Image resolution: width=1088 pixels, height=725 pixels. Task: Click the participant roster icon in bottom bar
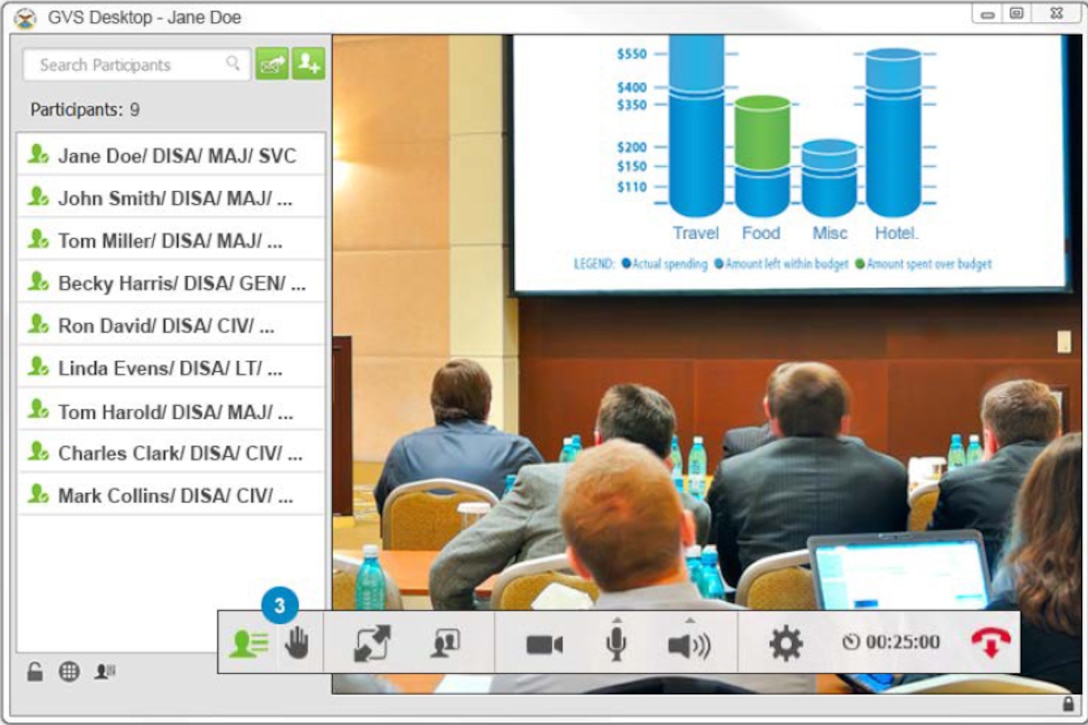(x=104, y=672)
